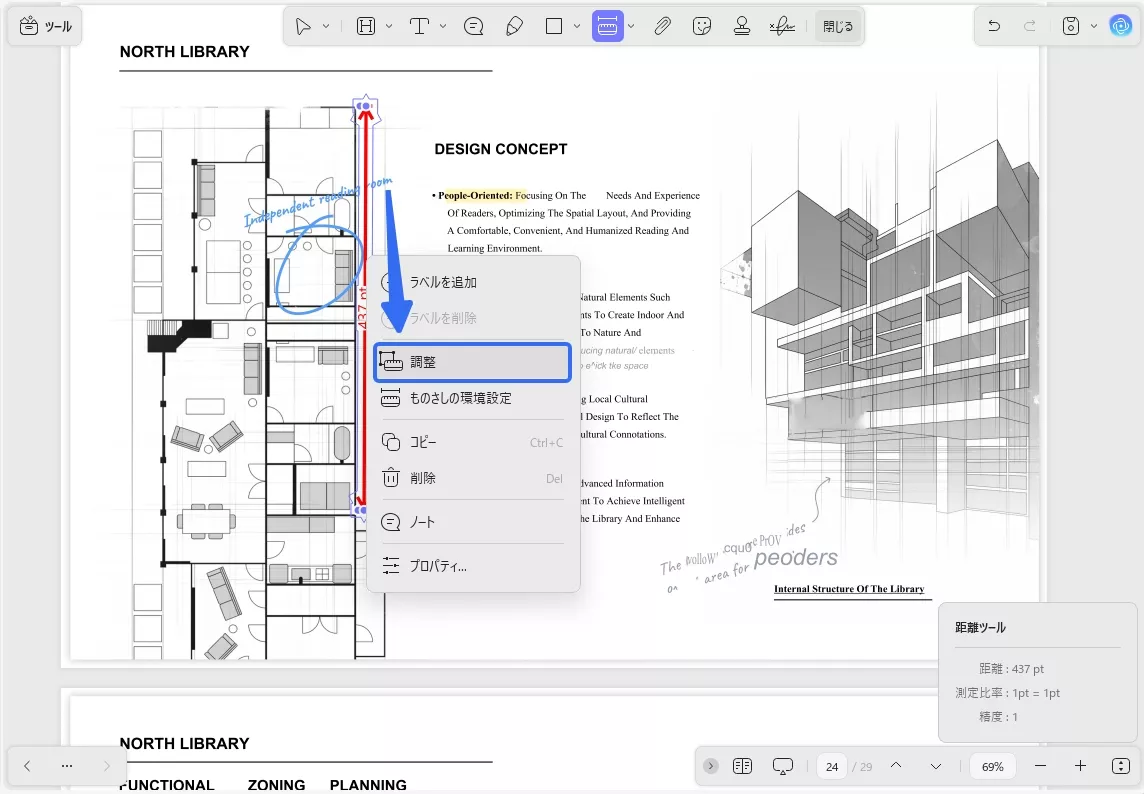
Task: Toggle the page layout view icon
Action: (x=742, y=766)
